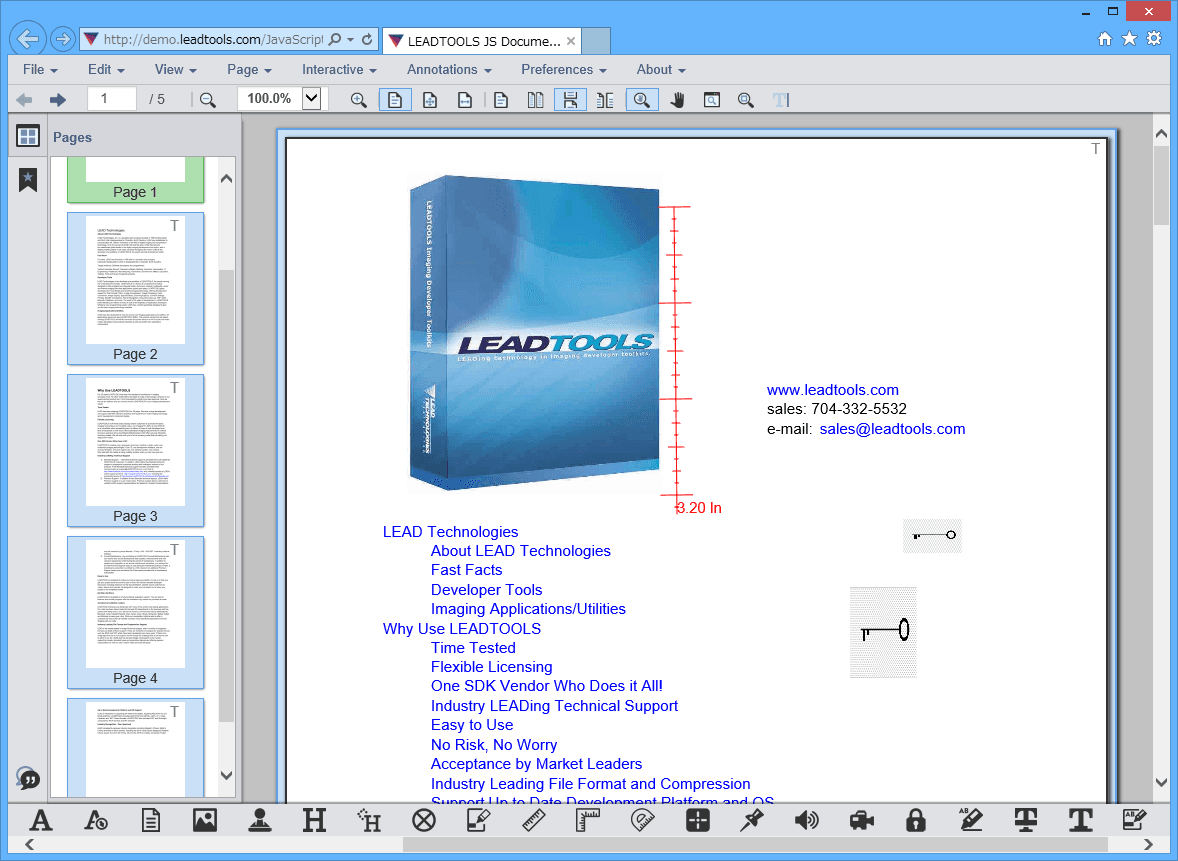1178x861 pixels.
Task: Click the zoom in magnifier
Action: click(358, 100)
